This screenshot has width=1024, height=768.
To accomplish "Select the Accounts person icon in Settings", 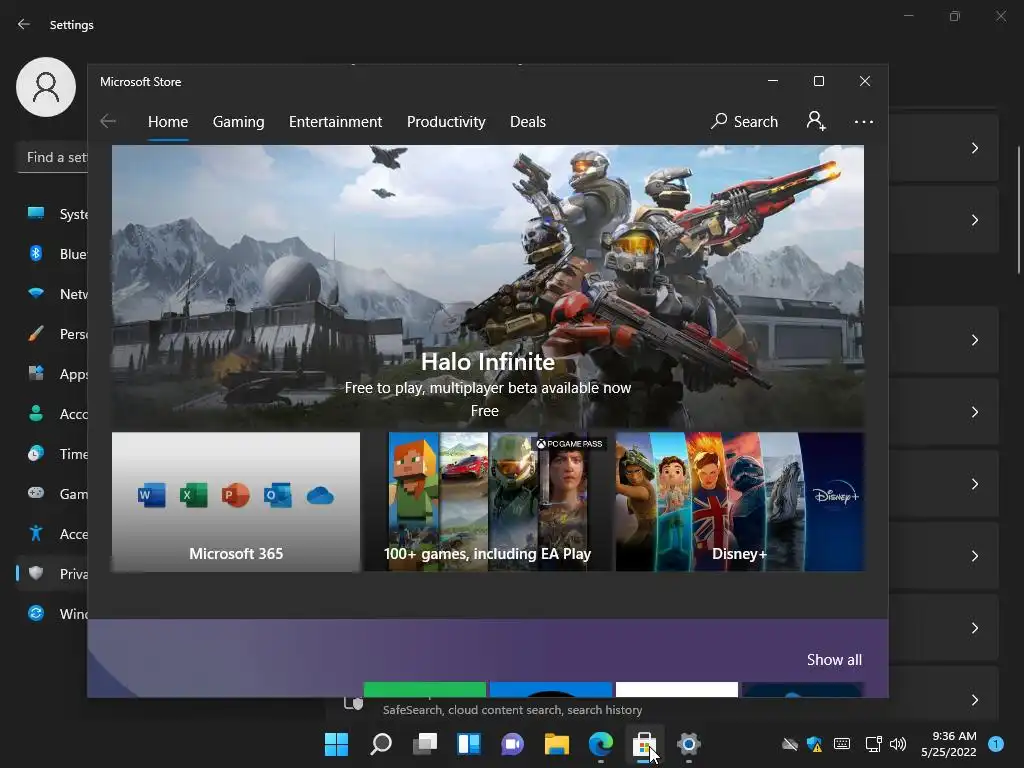I will [x=36, y=413].
